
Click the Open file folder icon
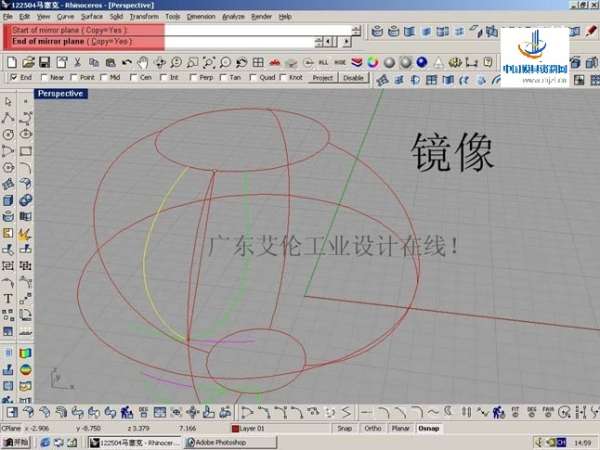[x=28, y=62]
